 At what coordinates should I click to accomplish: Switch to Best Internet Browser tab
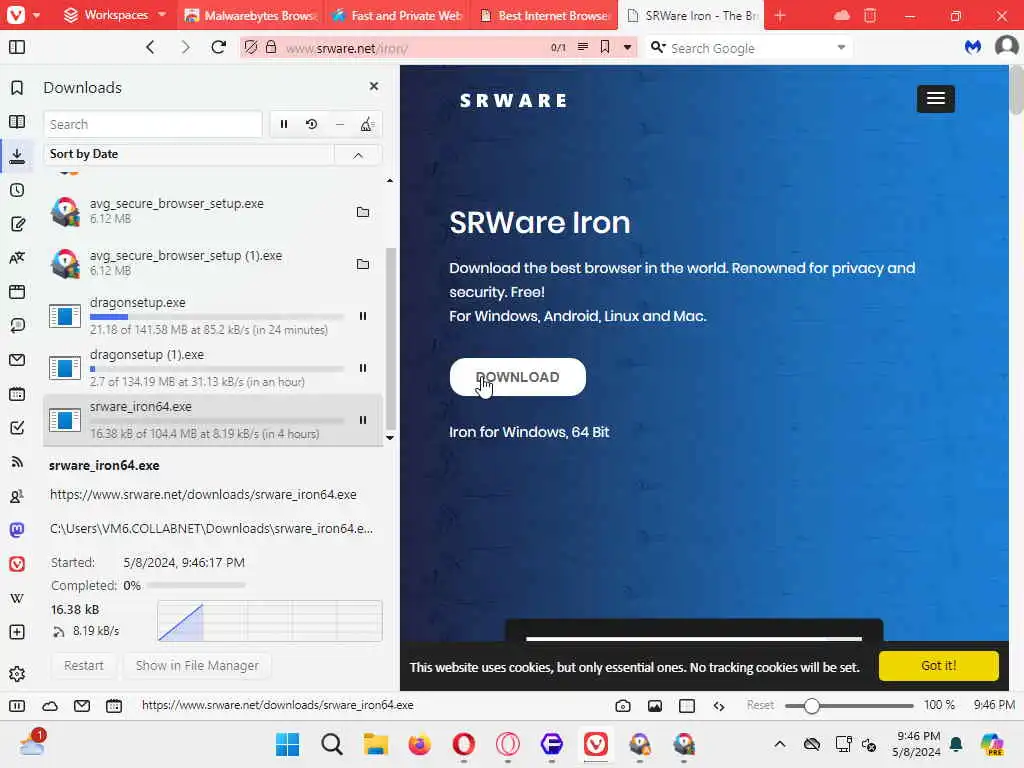[x=545, y=15]
